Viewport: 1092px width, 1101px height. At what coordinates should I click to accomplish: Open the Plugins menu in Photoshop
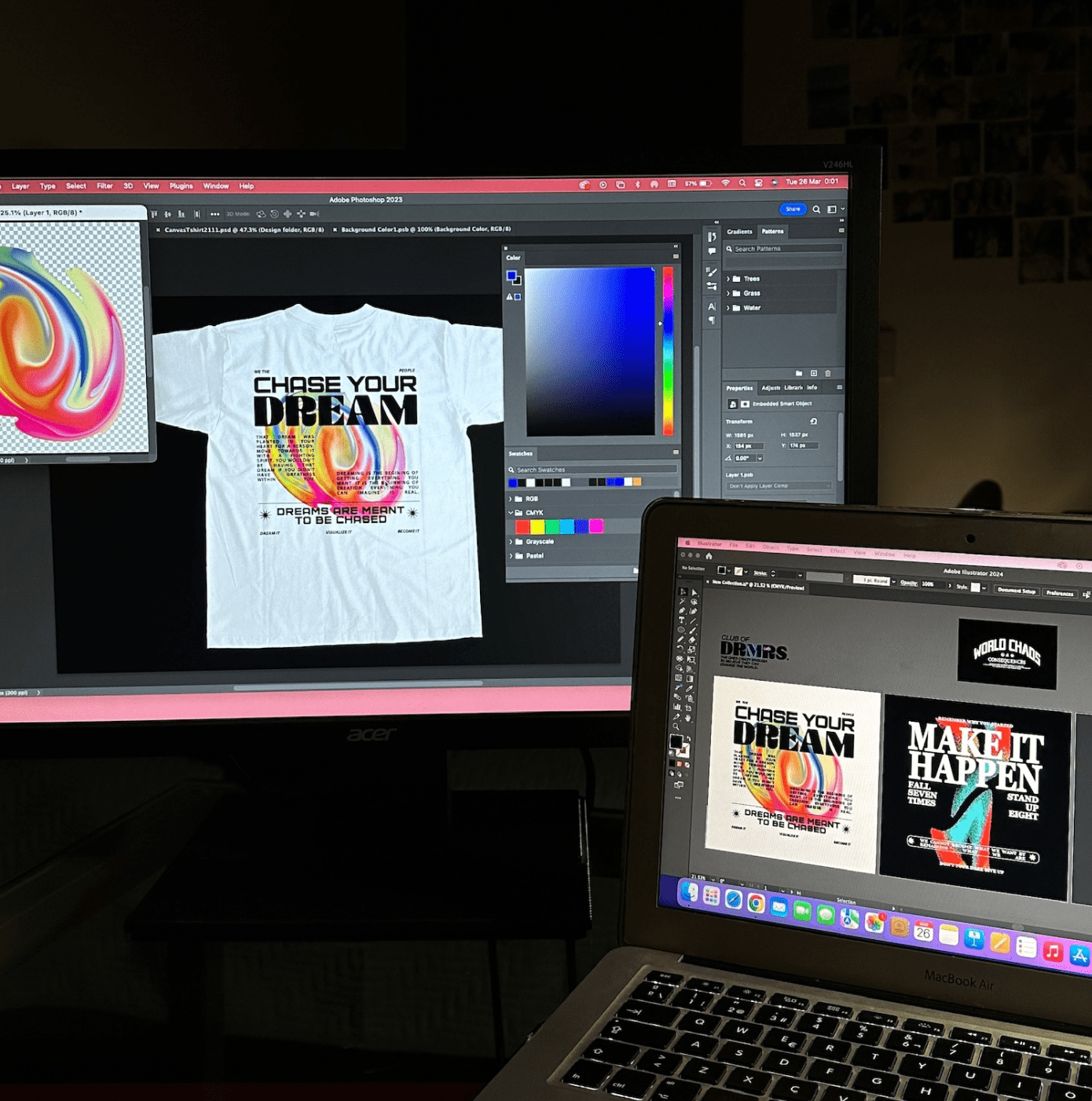(181, 187)
